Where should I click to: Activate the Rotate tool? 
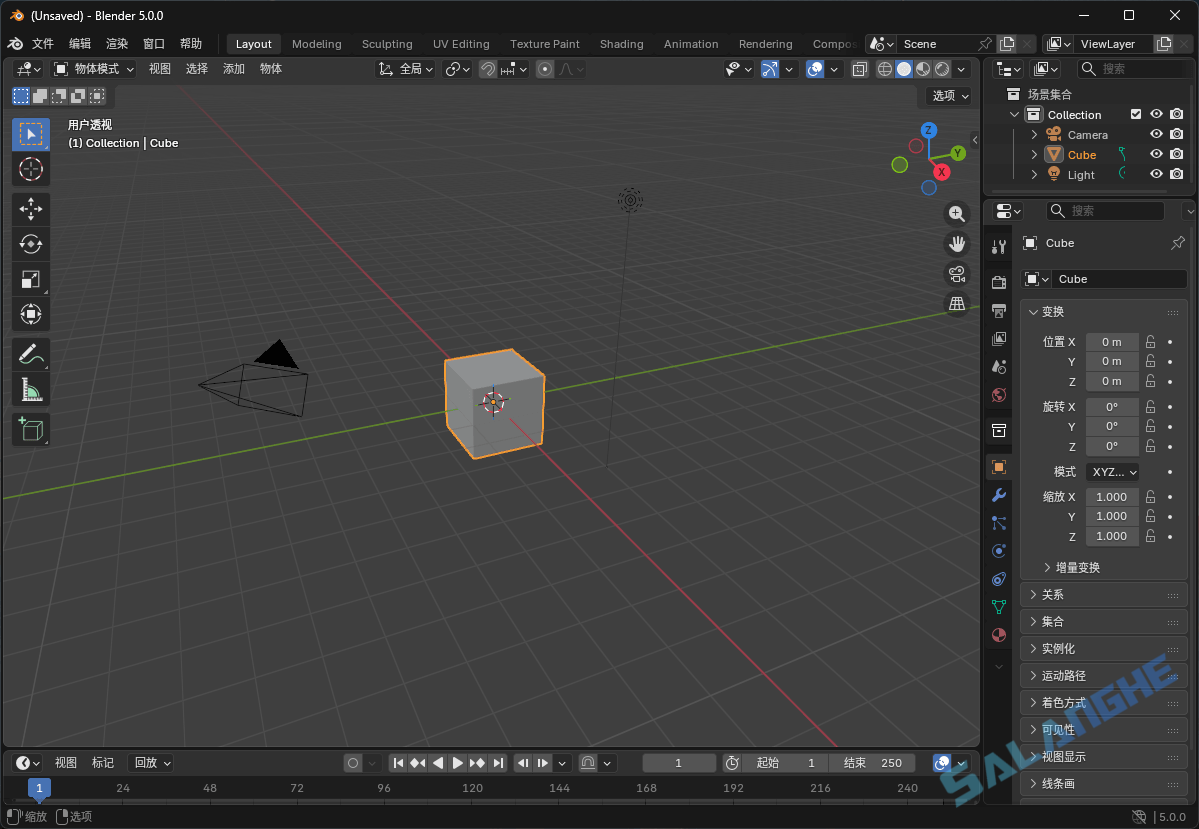pos(30,244)
